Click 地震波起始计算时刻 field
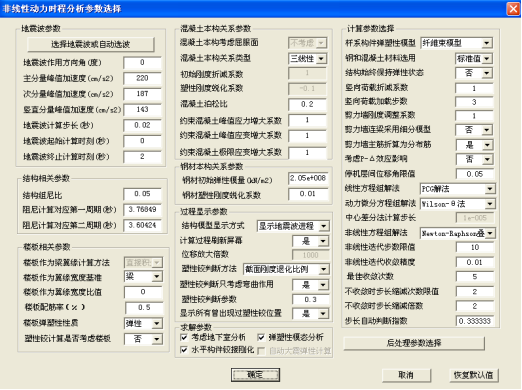This screenshot has height=390, width=522. coord(142,141)
